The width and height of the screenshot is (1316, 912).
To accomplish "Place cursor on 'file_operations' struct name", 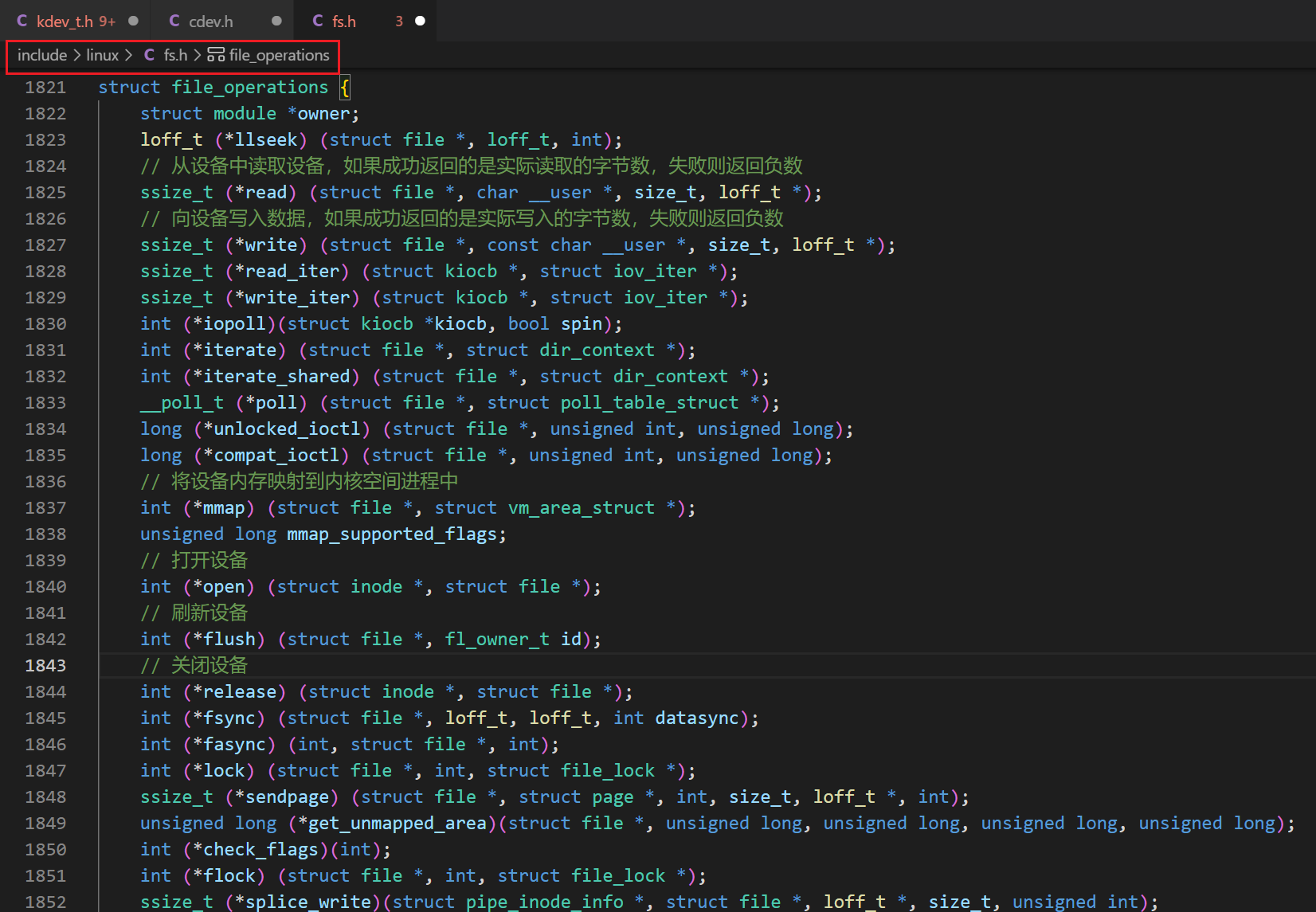I will (250, 88).
